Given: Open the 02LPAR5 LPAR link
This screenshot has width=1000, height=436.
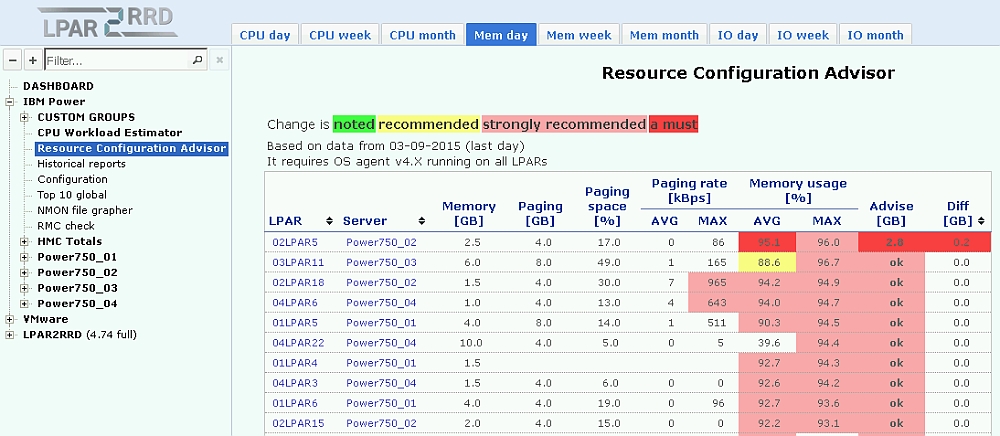Looking at the screenshot, I should click(x=295, y=243).
